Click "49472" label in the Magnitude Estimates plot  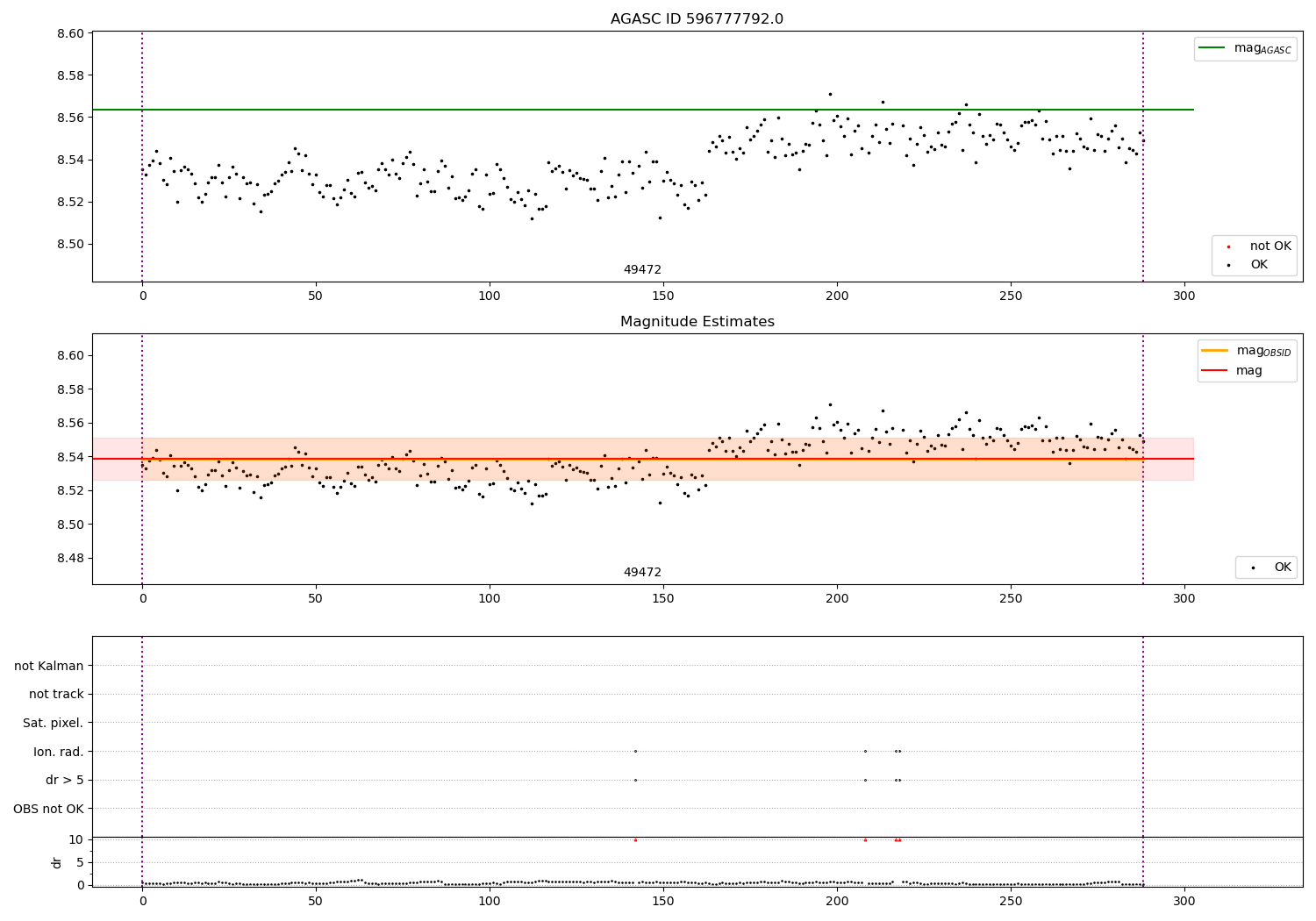point(642,573)
